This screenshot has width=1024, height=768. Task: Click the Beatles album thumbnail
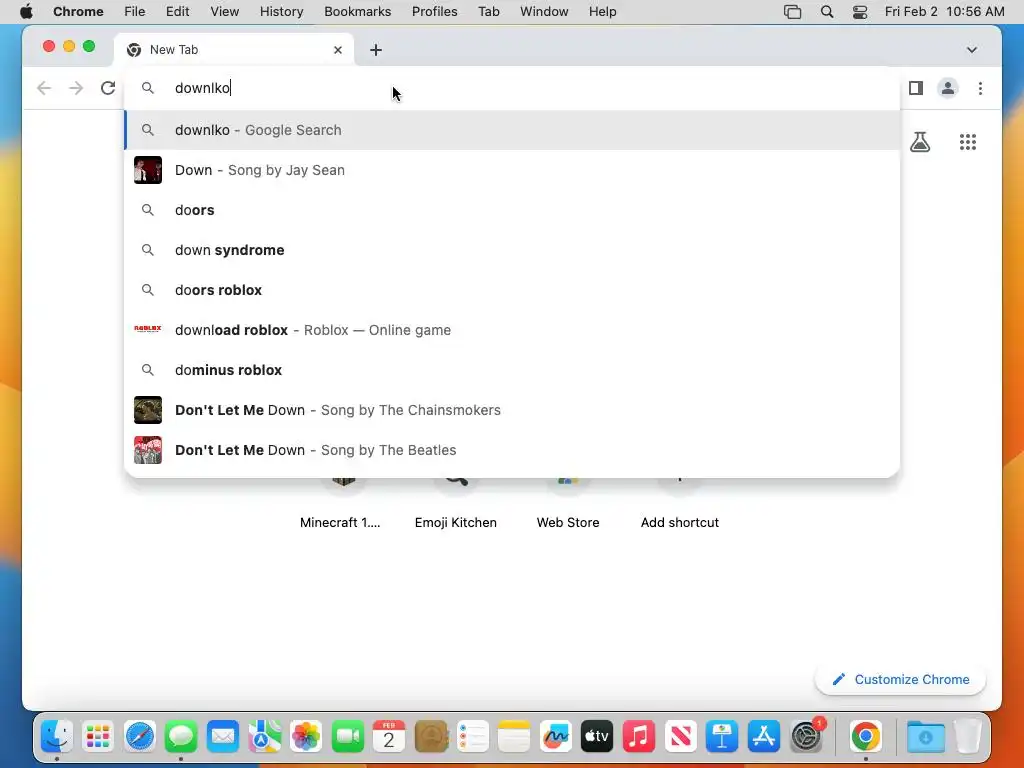tap(148, 450)
